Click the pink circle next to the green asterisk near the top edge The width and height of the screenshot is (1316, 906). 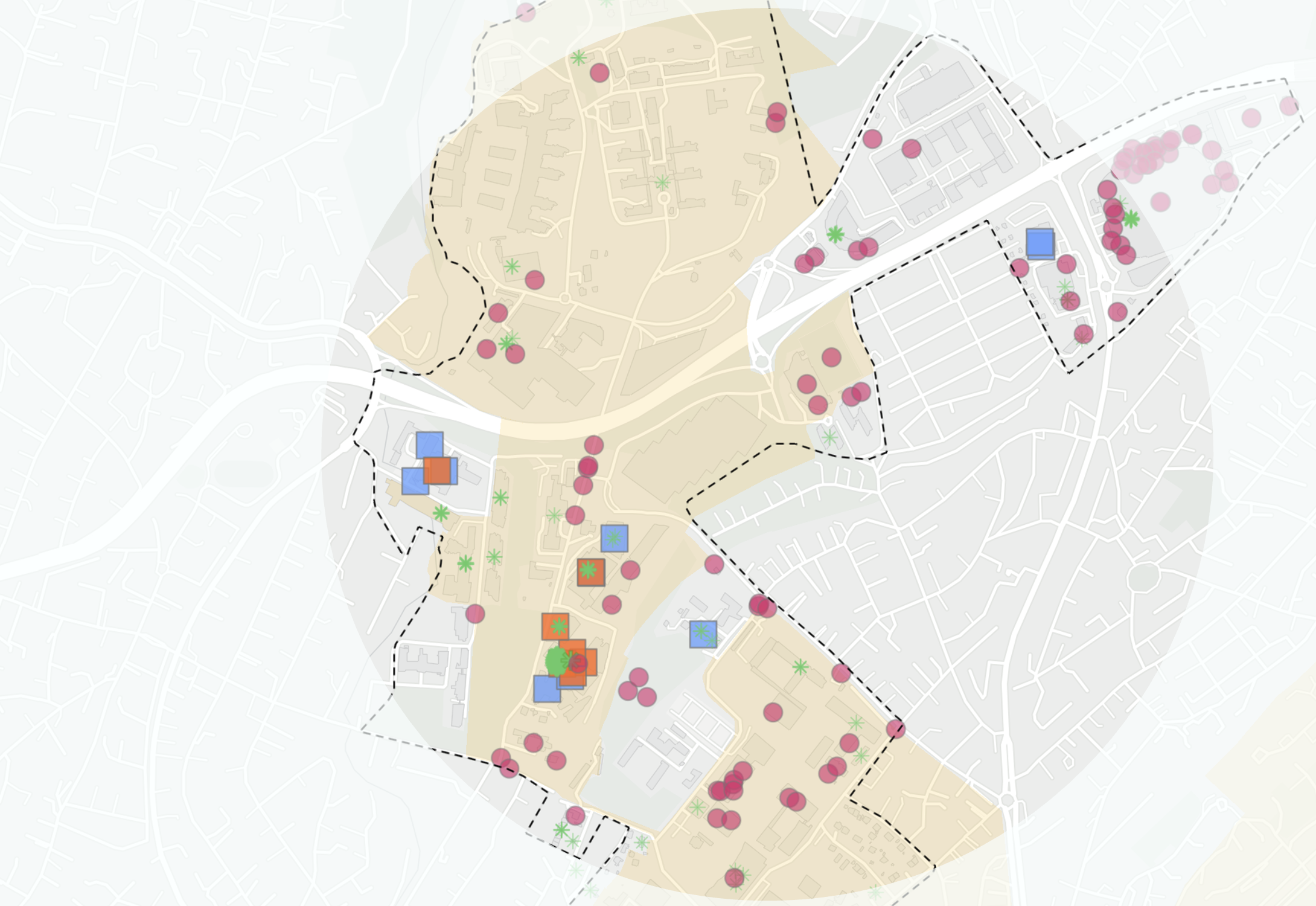pos(599,73)
